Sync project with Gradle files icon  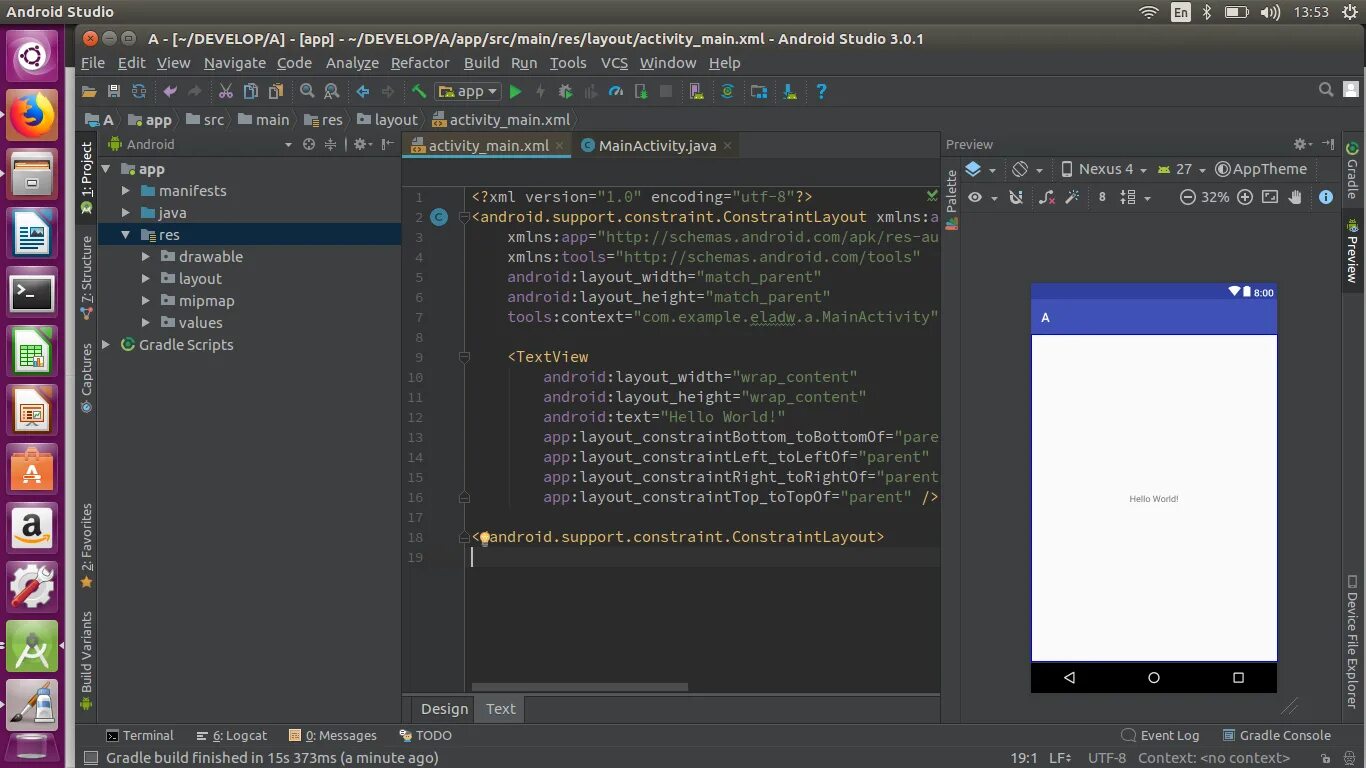727,91
